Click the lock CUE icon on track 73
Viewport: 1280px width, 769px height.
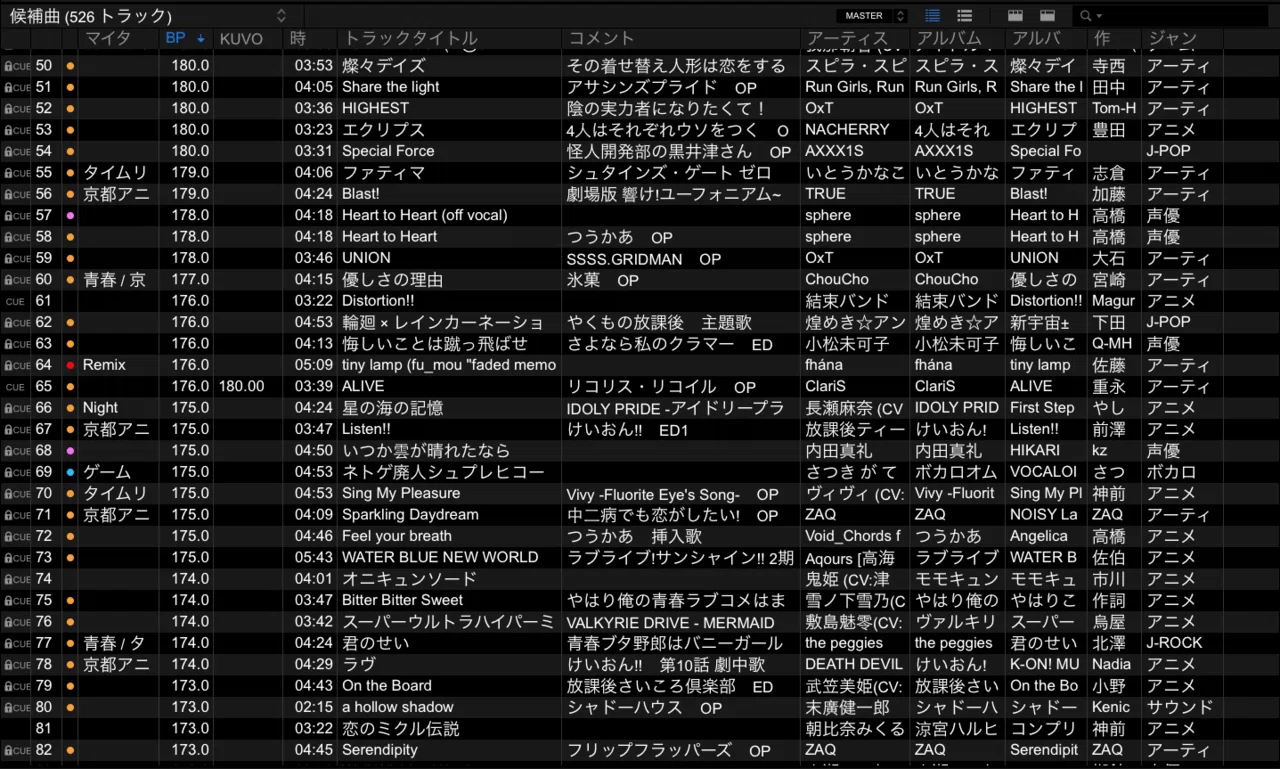(x=16, y=558)
